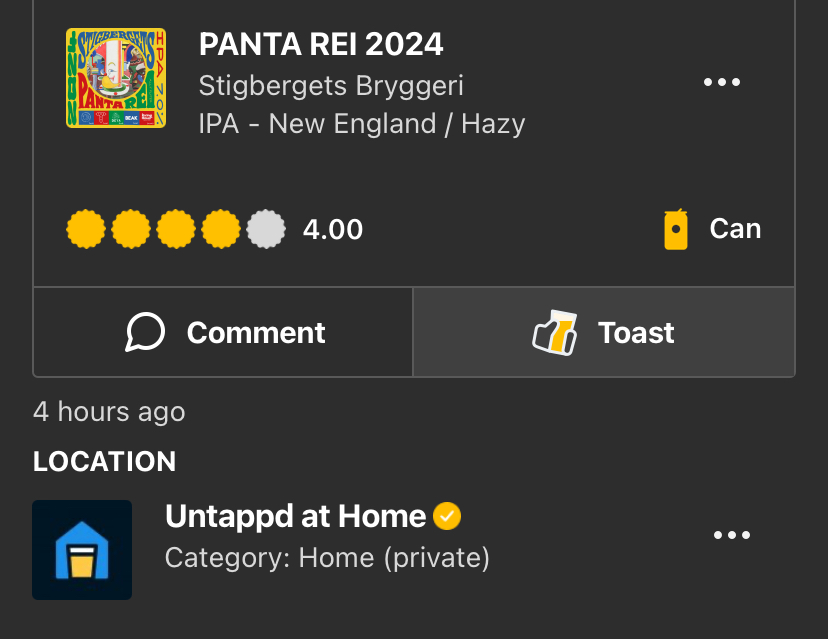The width and height of the screenshot is (828, 639).
Task: Click the "4 hours ago" timestamp
Action: pyautogui.click(x=109, y=412)
